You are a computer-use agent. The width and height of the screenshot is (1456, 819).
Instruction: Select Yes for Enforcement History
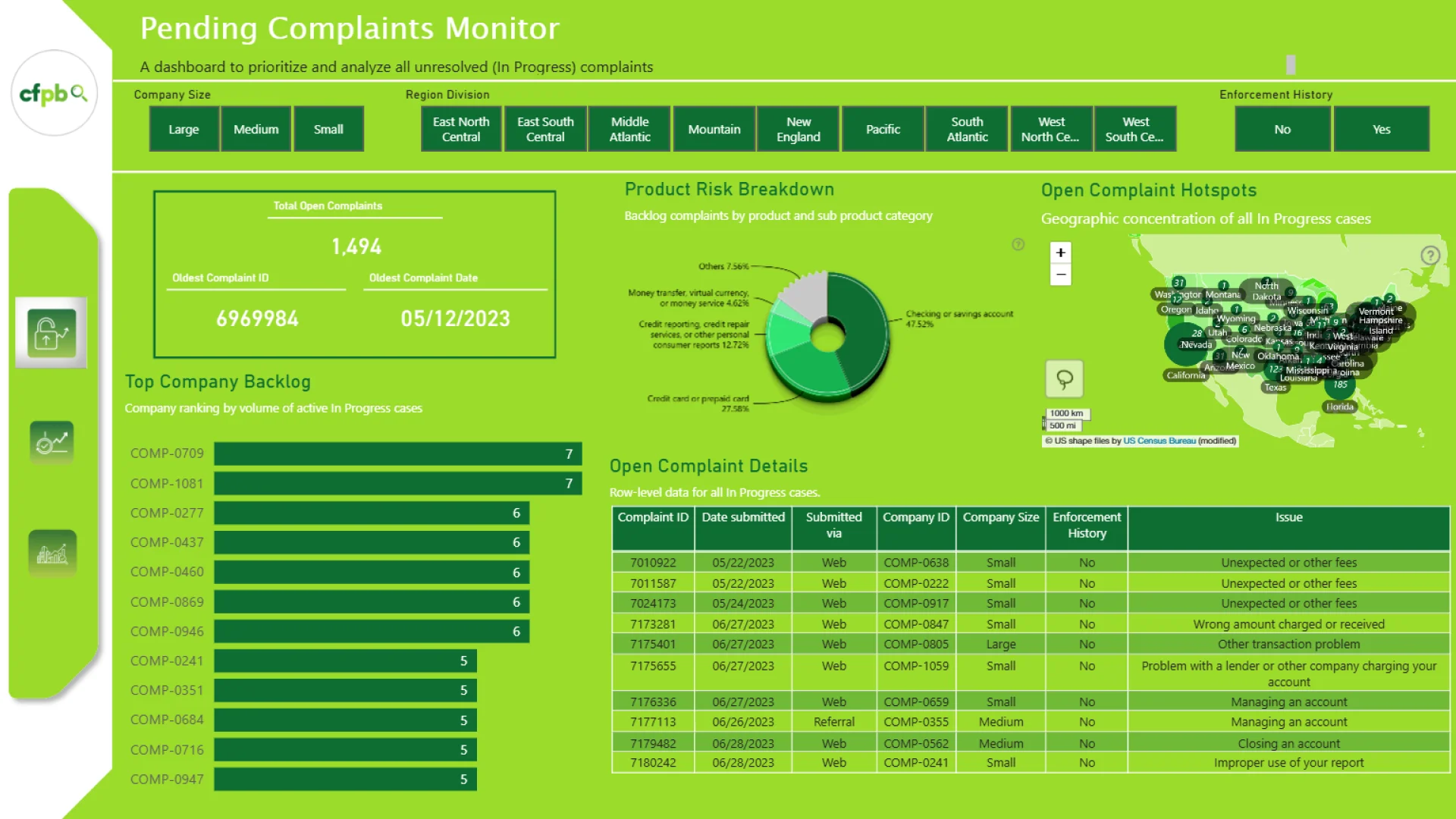coord(1381,130)
